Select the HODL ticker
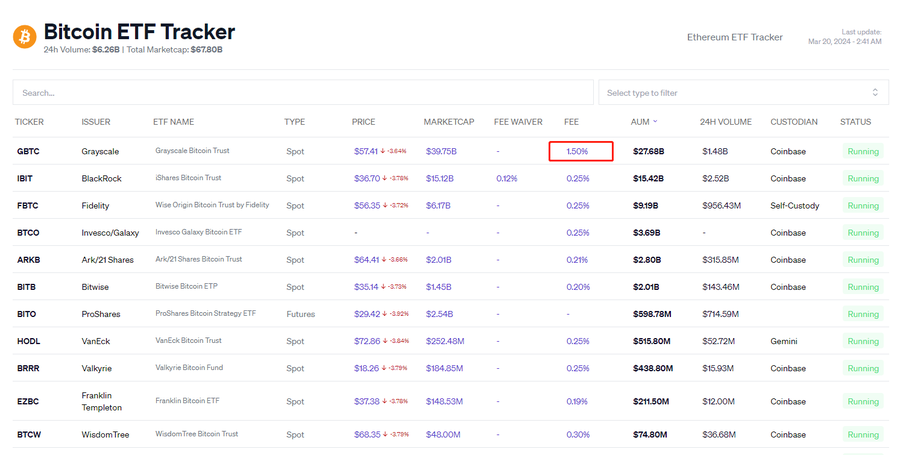 coord(29,341)
